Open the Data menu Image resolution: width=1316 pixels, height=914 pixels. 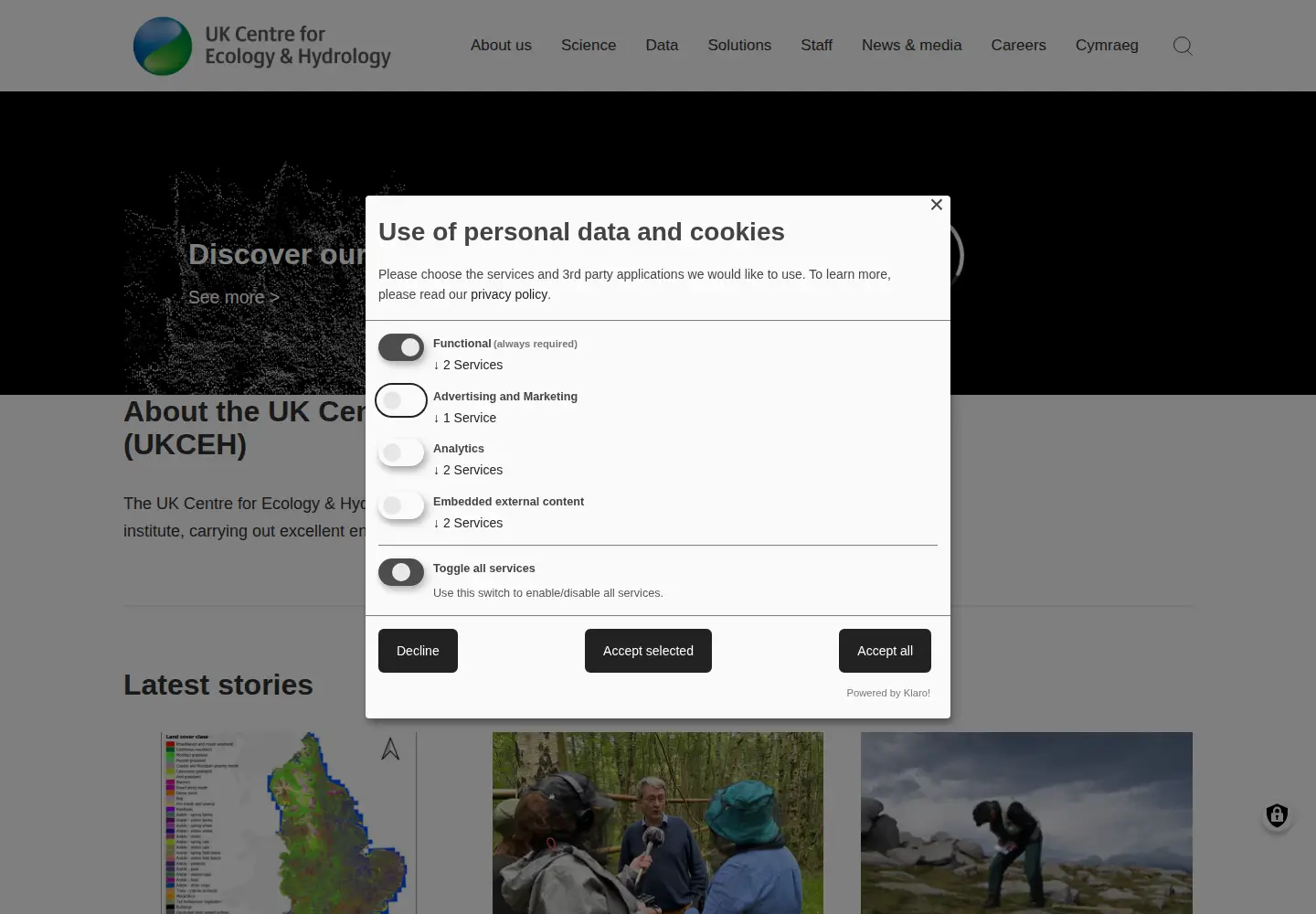click(662, 45)
